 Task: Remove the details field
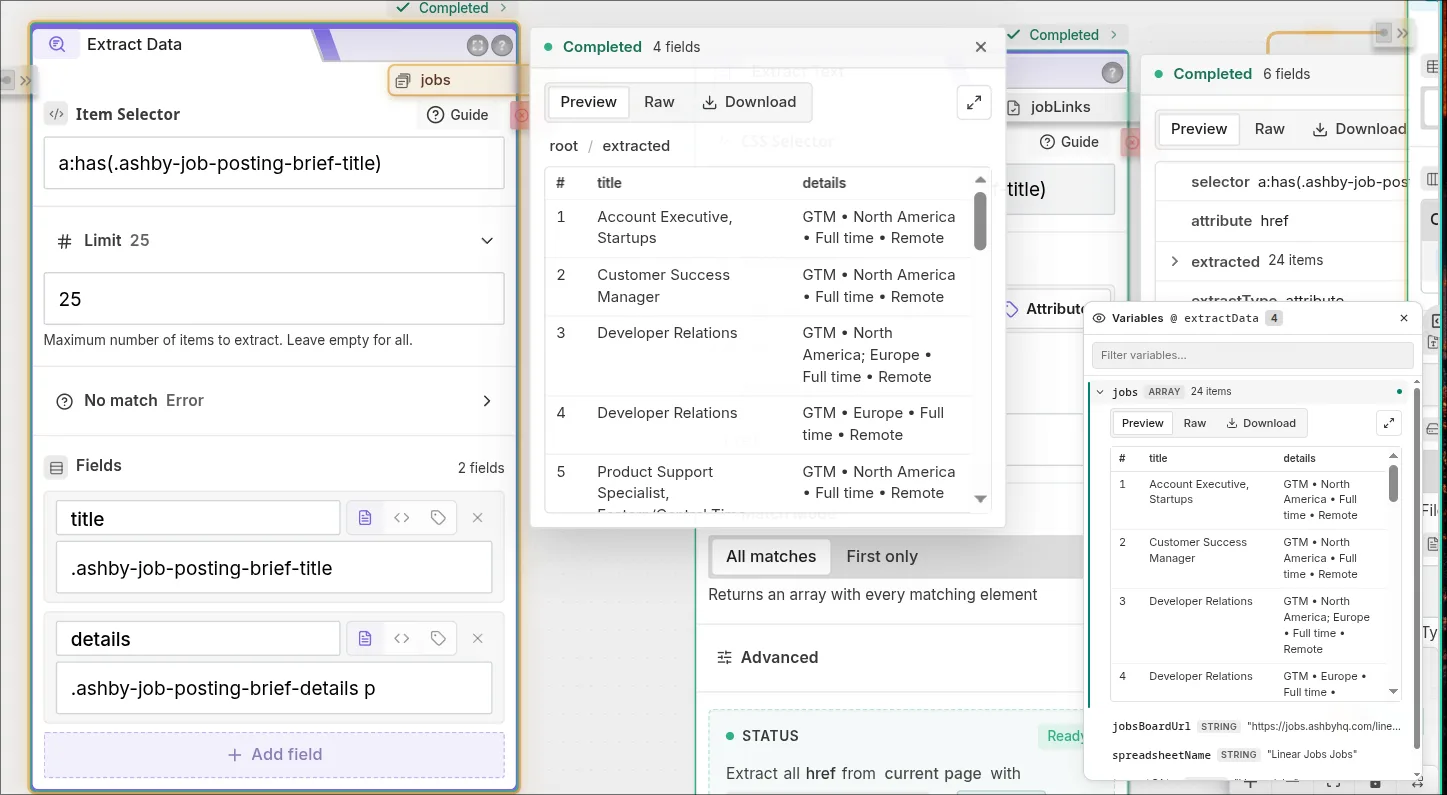[x=478, y=638]
